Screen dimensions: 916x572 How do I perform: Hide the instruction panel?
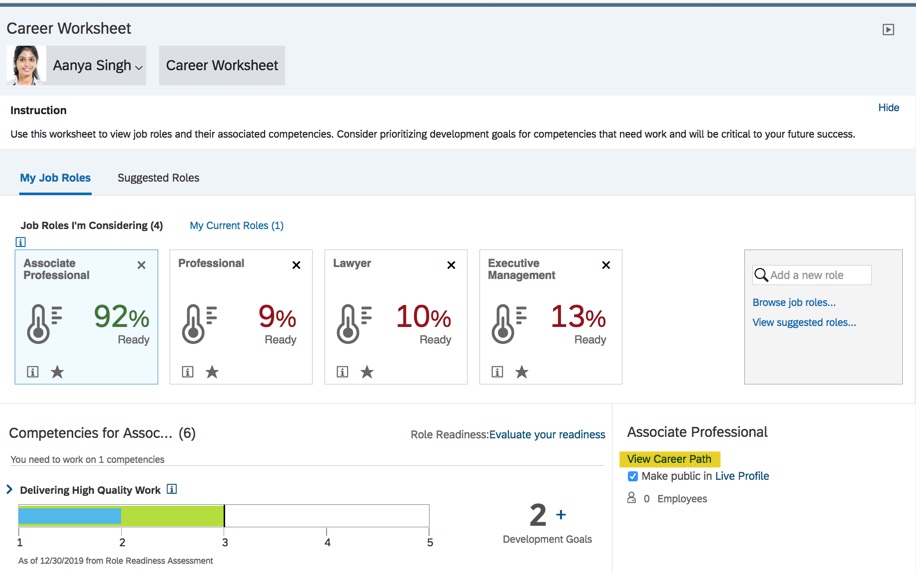pos(888,108)
